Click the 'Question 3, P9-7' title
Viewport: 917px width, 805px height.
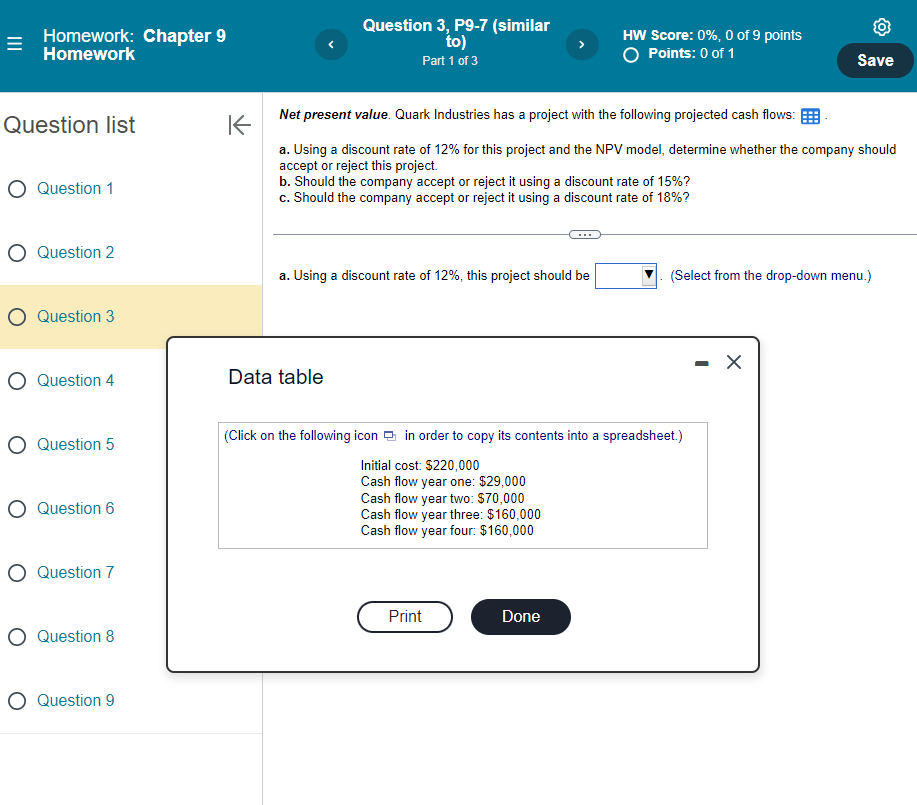(456, 33)
